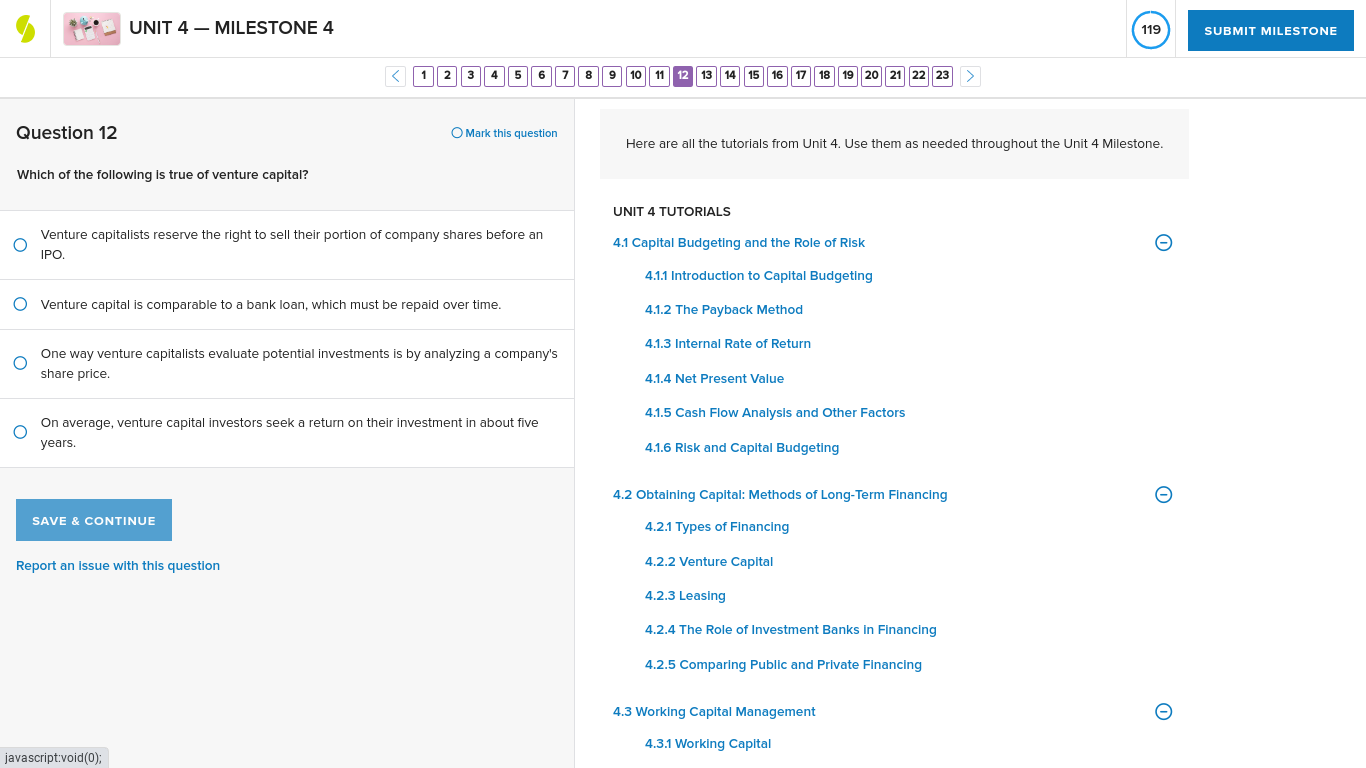
Task: Click the previous page arrow
Action: point(395,76)
